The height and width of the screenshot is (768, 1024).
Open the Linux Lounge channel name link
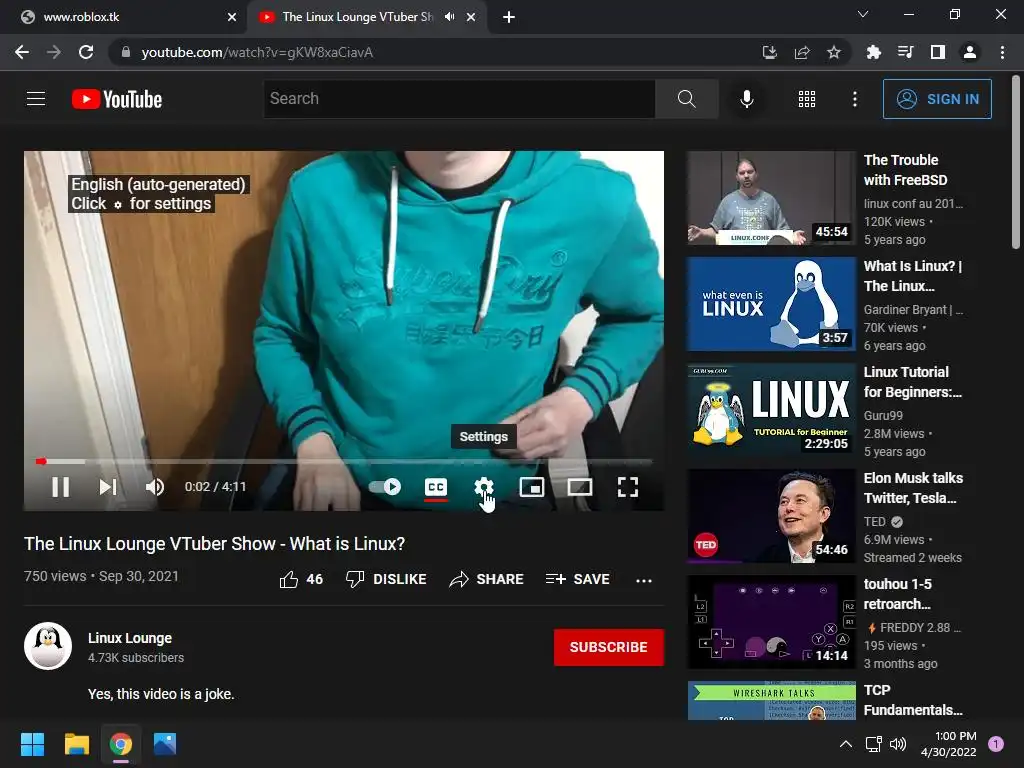[130, 638]
